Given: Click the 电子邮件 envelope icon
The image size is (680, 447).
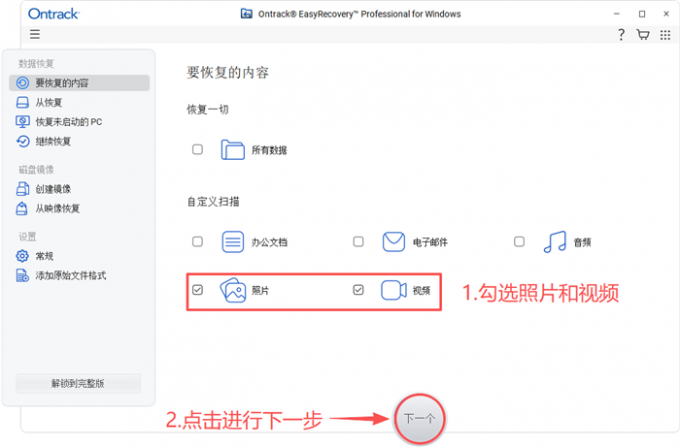Looking at the screenshot, I should pos(393,241).
